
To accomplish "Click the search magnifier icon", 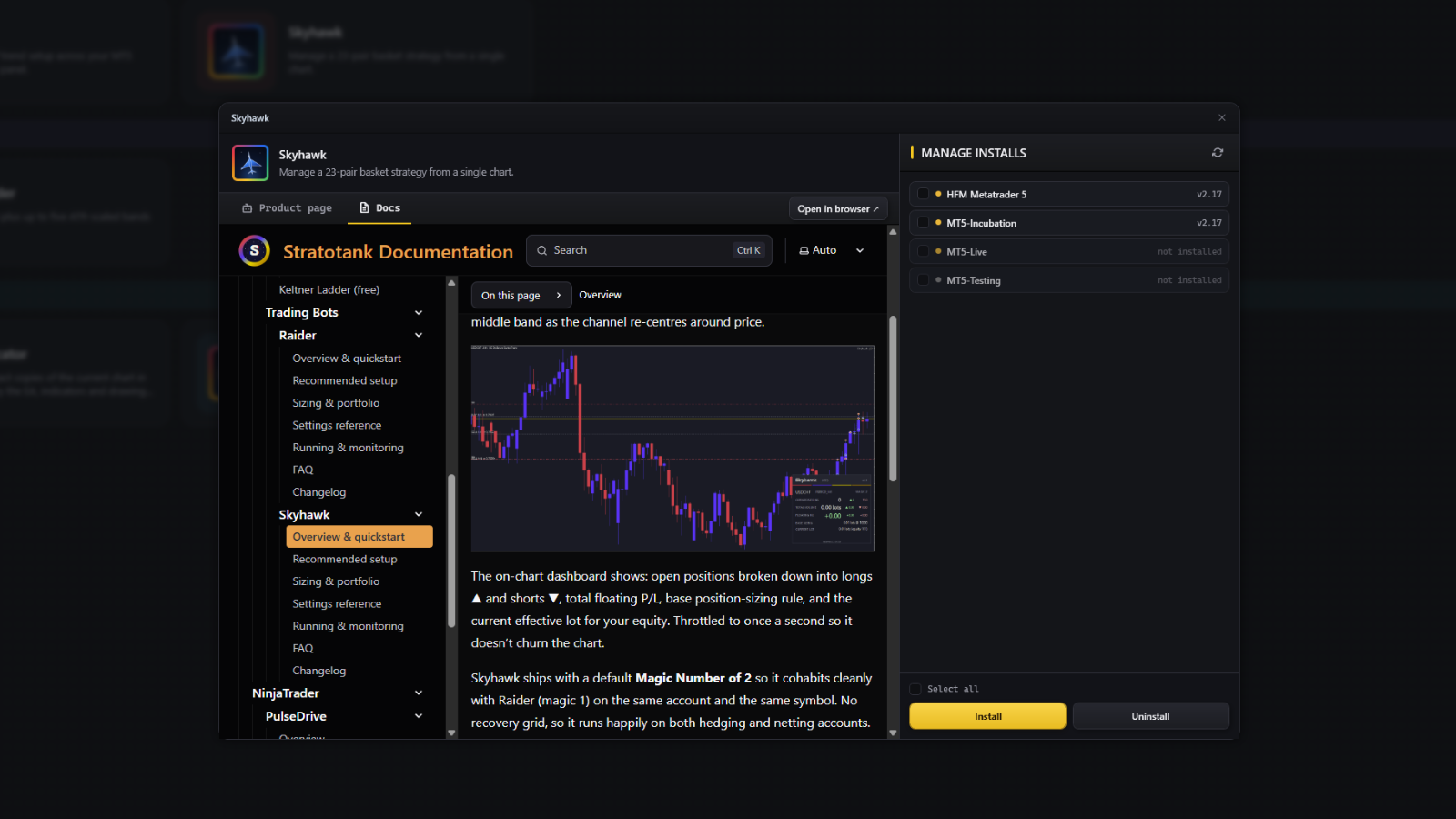I will pos(542,250).
